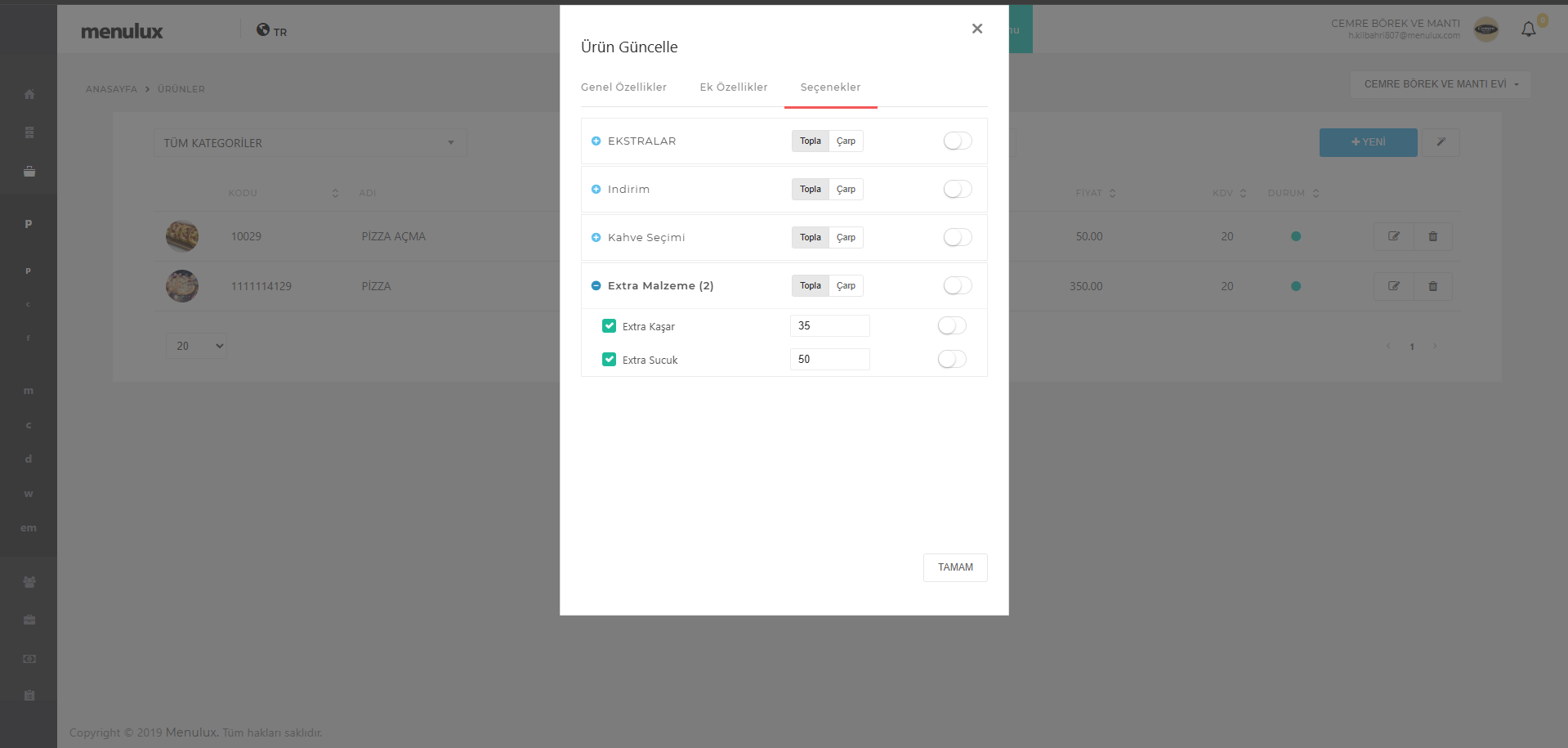1568x748 pixels.
Task: Close the Ürün Güncelle dialog
Action: [977, 29]
